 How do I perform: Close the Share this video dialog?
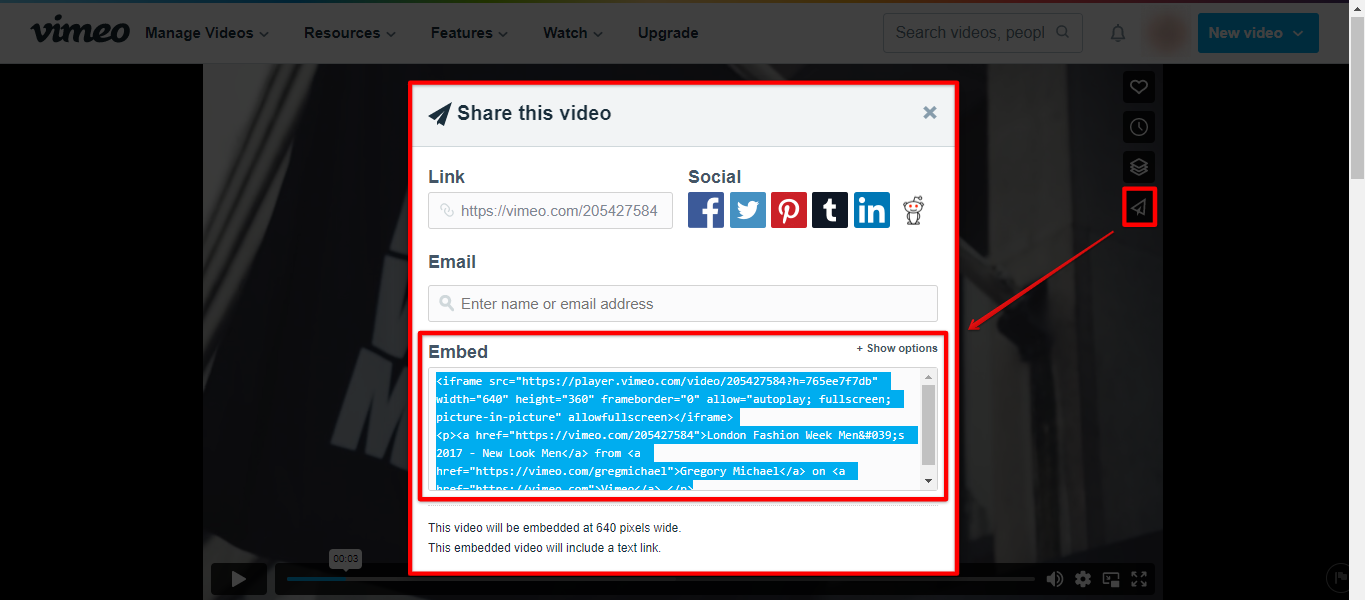tap(930, 113)
